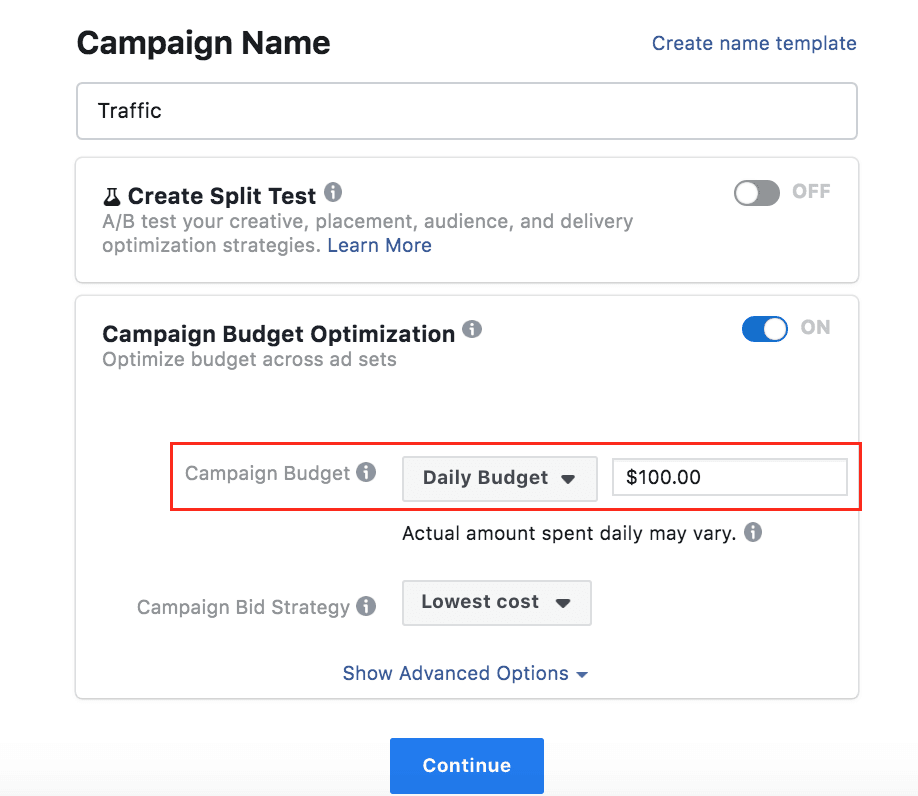Open the Daily Budget dropdown
Image resolution: width=918 pixels, height=796 pixels.
(x=499, y=478)
